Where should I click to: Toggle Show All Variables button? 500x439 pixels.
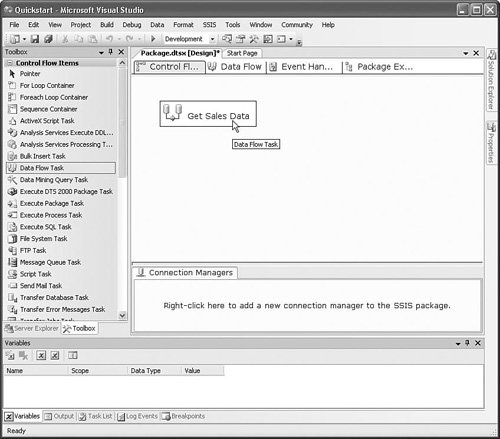pyautogui.click(x=55, y=356)
